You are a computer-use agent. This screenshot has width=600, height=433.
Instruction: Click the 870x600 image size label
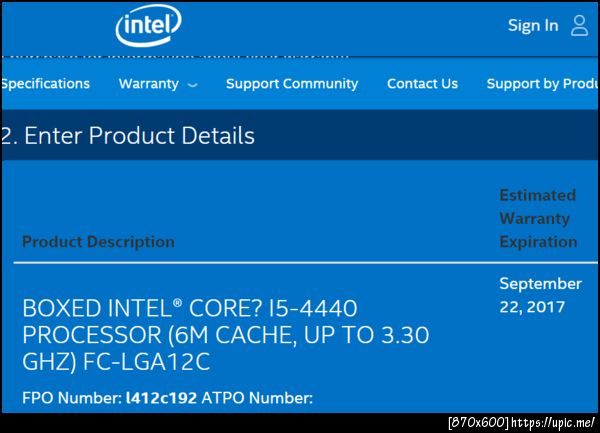coord(480,423)
